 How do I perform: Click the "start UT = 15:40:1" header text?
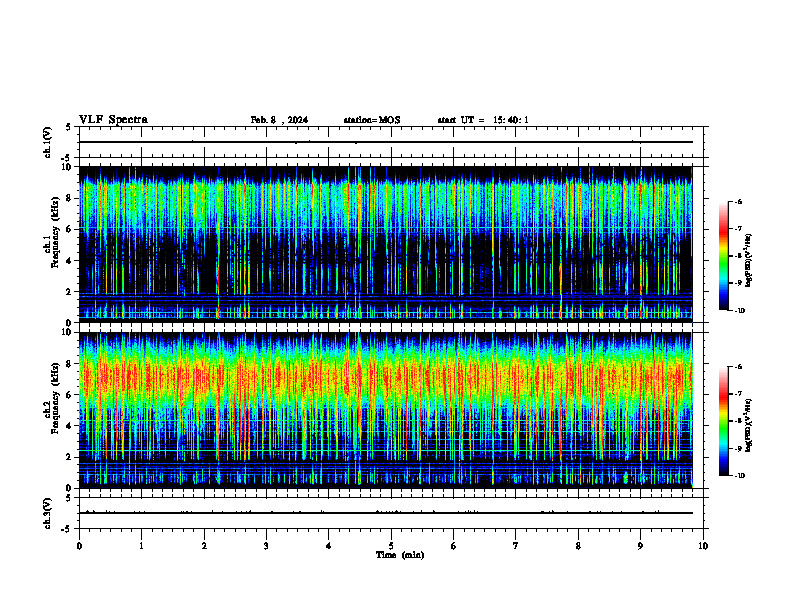pos(483,120)
